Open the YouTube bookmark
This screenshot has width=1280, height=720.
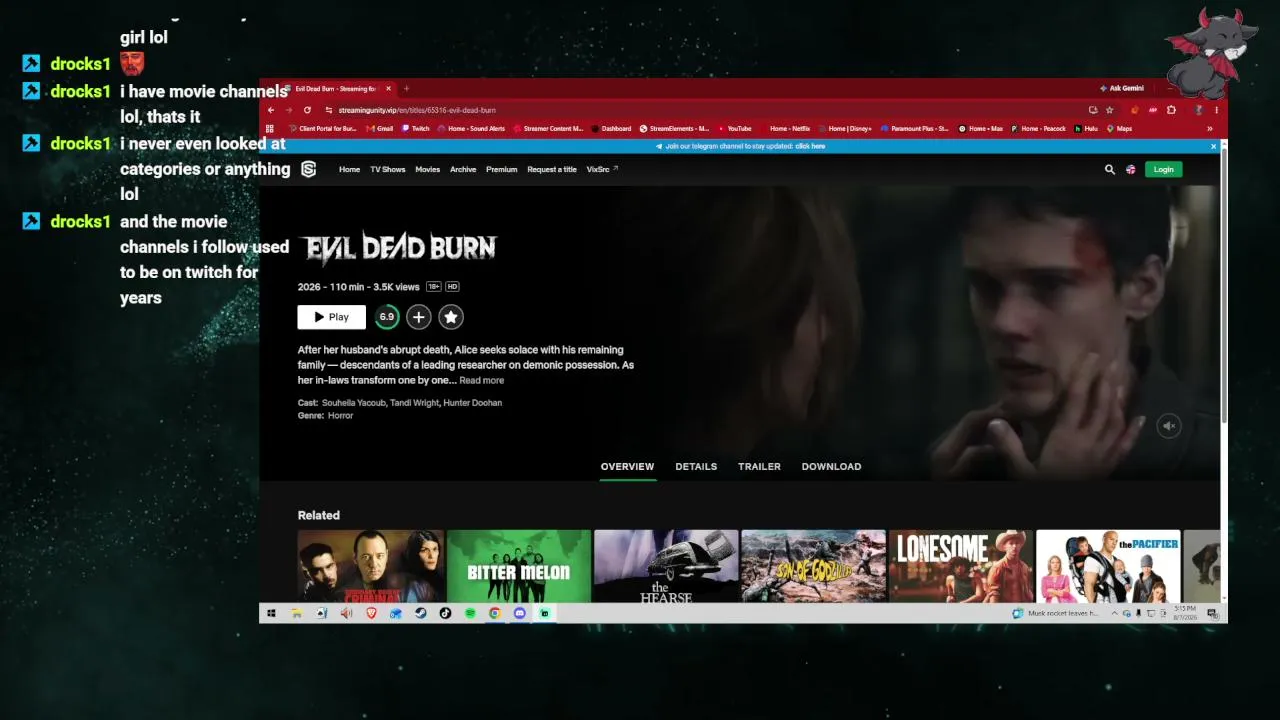[x=735, y=128]
